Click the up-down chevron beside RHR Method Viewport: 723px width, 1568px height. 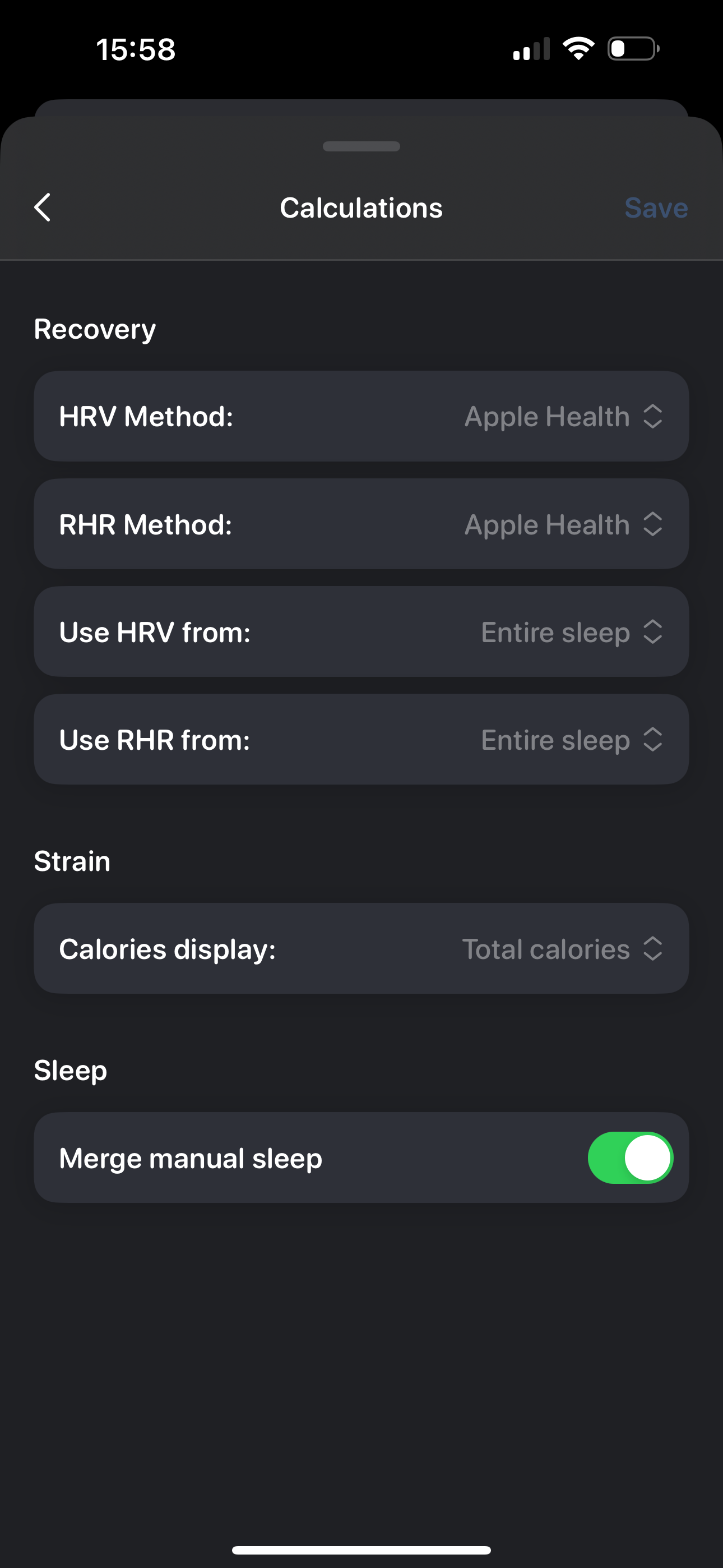point(652,524)
